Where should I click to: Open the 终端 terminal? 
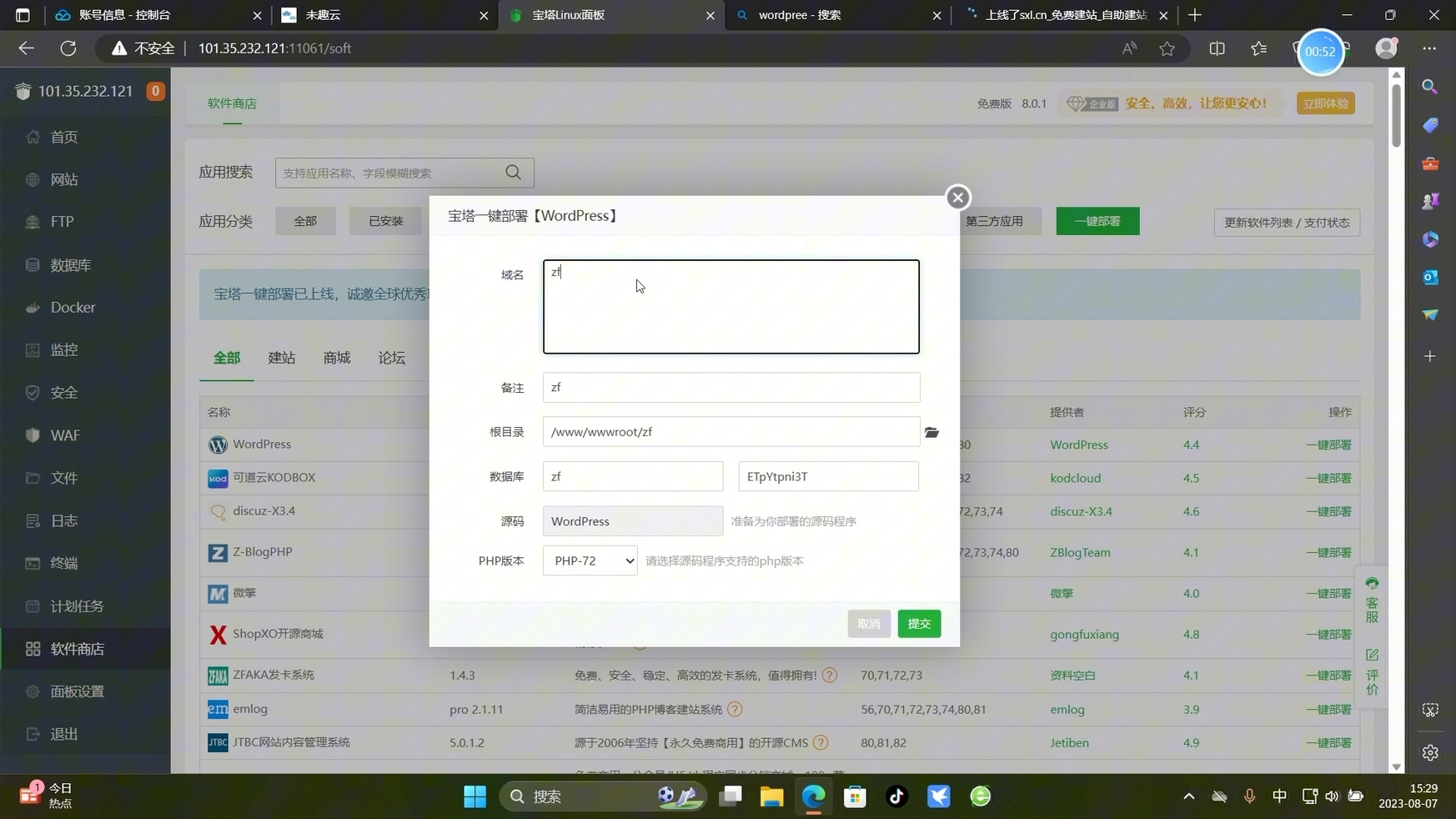click(x=63, y=563)
